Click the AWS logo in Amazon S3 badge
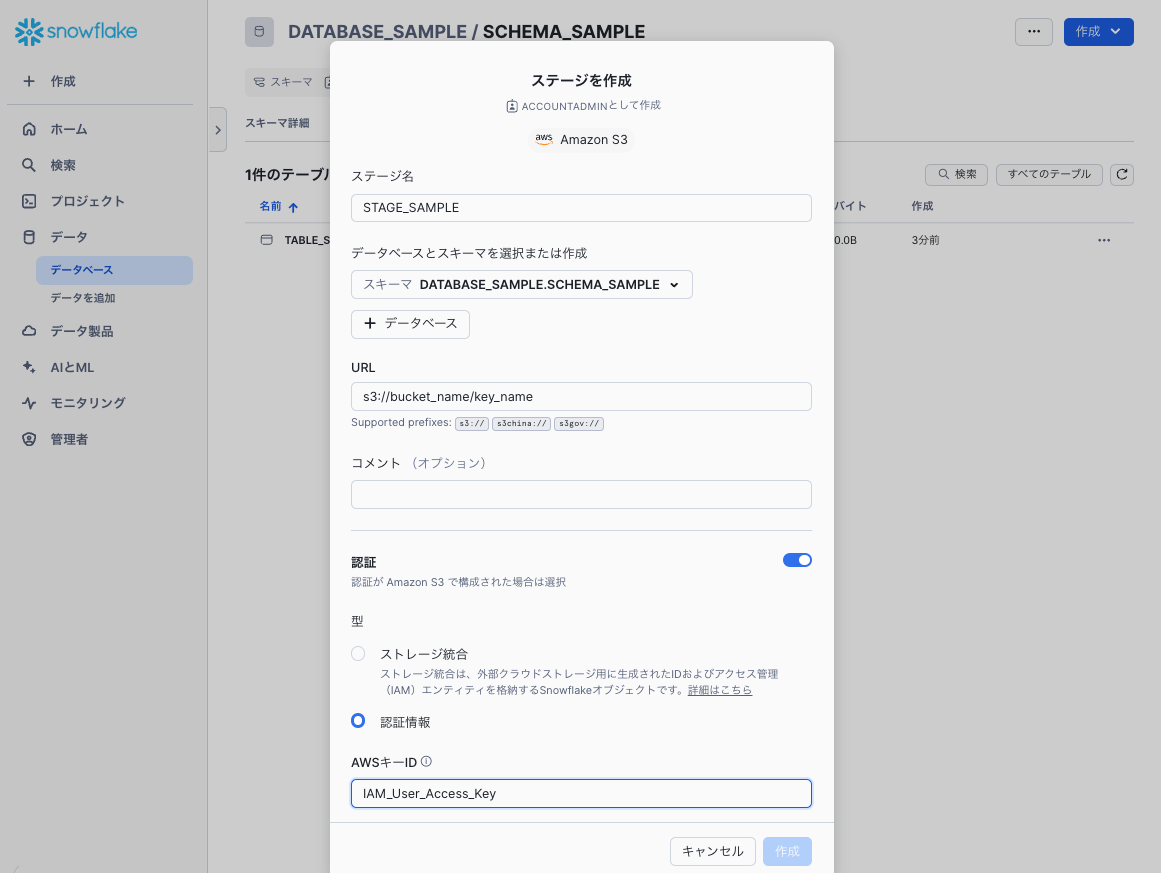Screen dimensions: 1161x873 (544, 139)
